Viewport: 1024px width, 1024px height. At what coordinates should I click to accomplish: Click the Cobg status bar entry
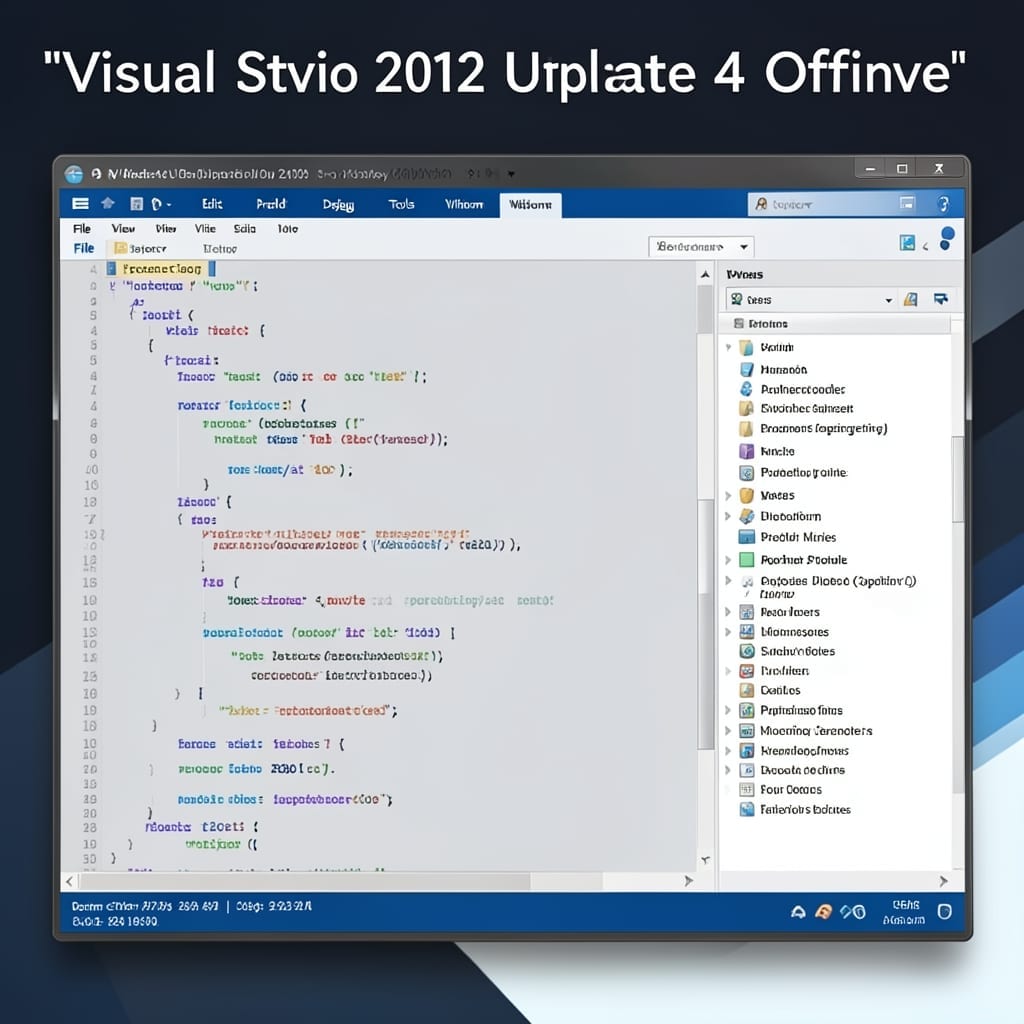274,906
